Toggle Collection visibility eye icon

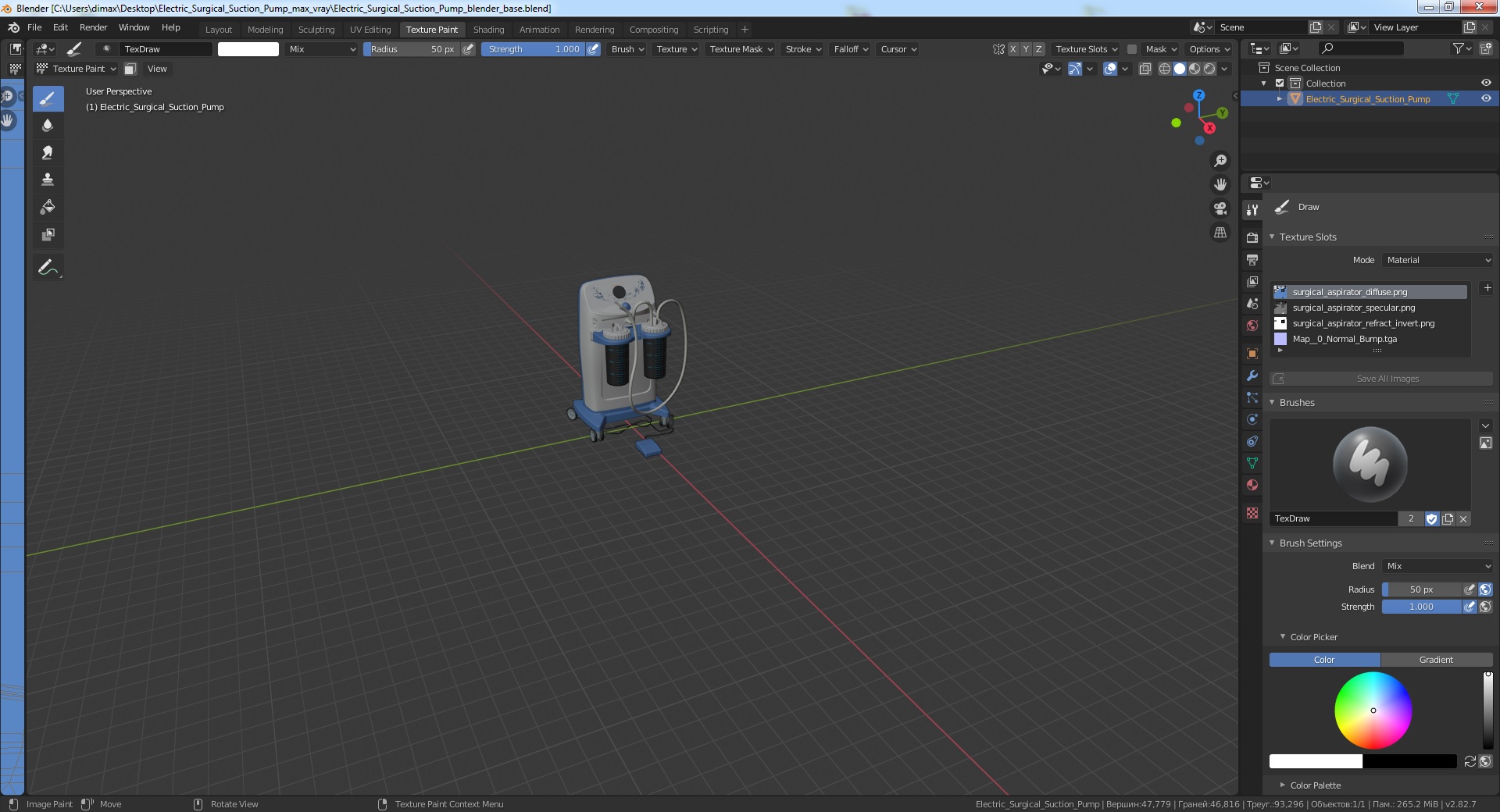tap(1486, 83)
